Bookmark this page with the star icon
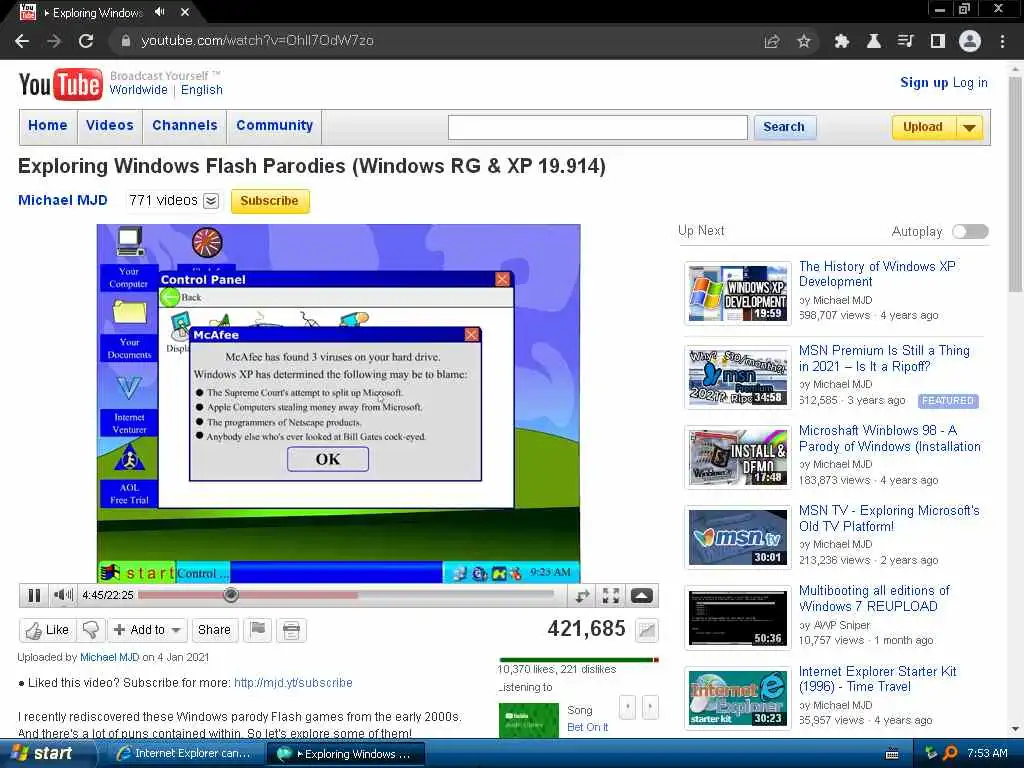 pyautogui.click(x=804, y=41)
